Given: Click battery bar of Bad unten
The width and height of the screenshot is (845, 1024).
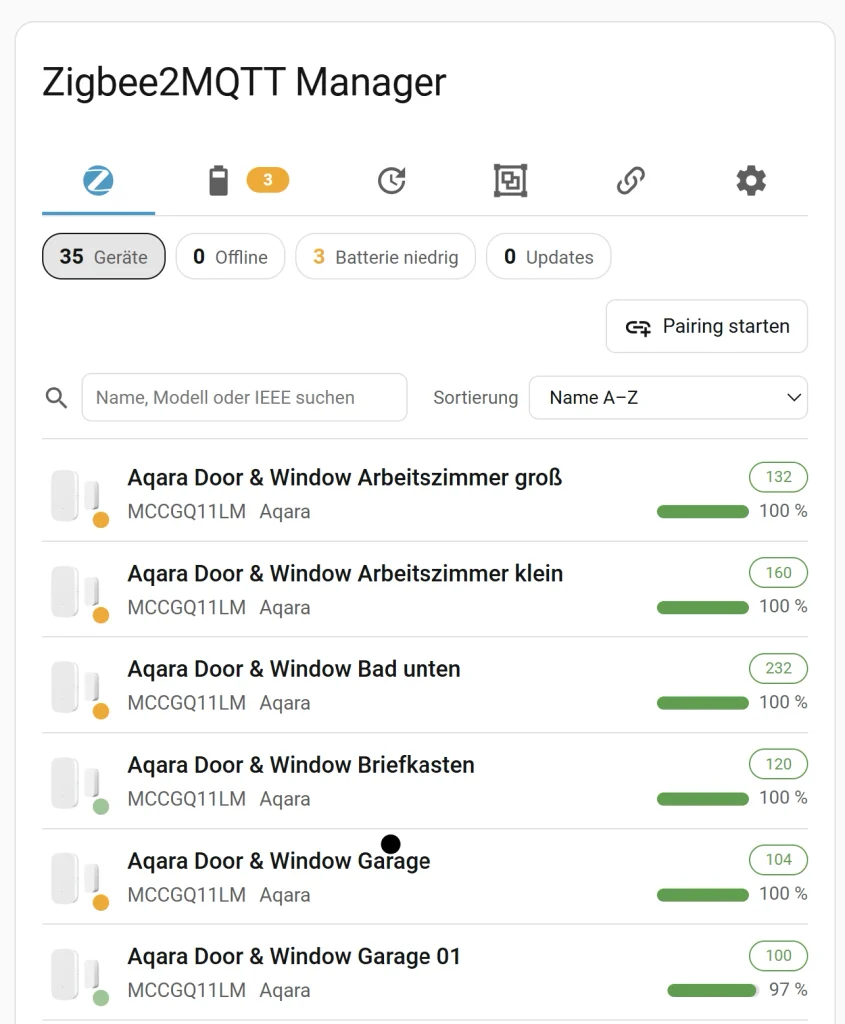Looking at the screenshot, I should tap(703, 703).
